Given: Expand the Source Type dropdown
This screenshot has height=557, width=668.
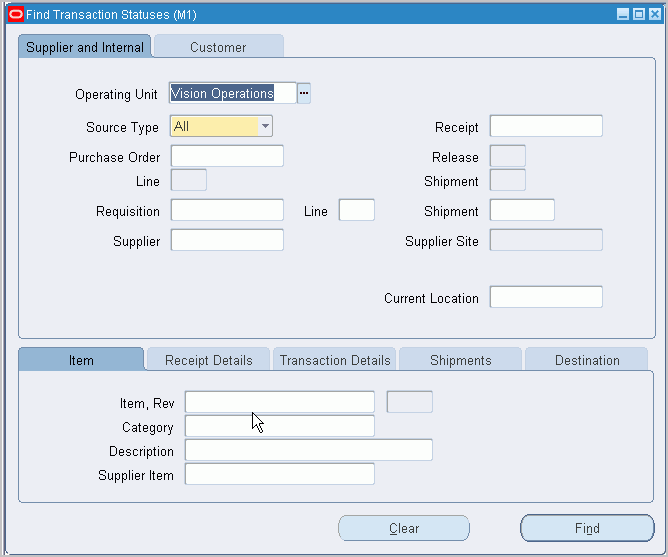Looking at the screenshot, I should pyautogui.click(x=265, y=126).
